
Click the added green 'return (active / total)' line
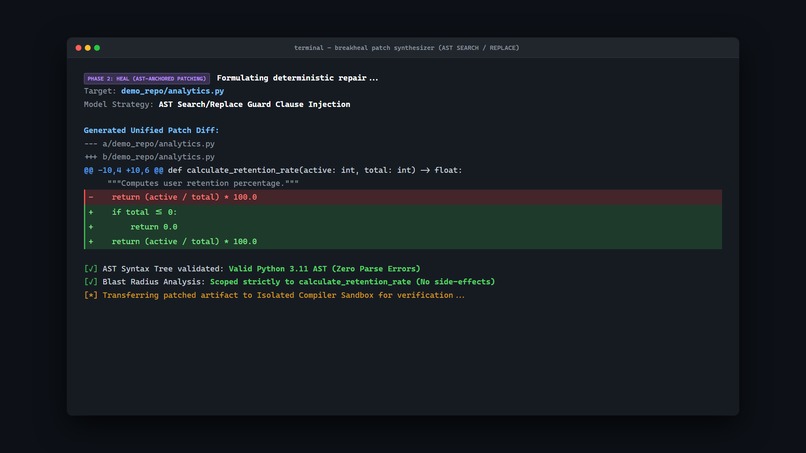(x=403, y=242)
